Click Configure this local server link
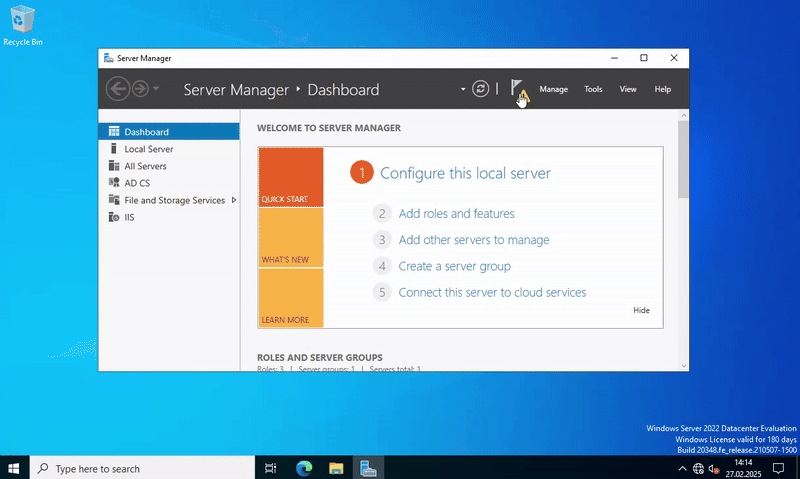Viewport: 800px width, 479px height. [465, 173]
